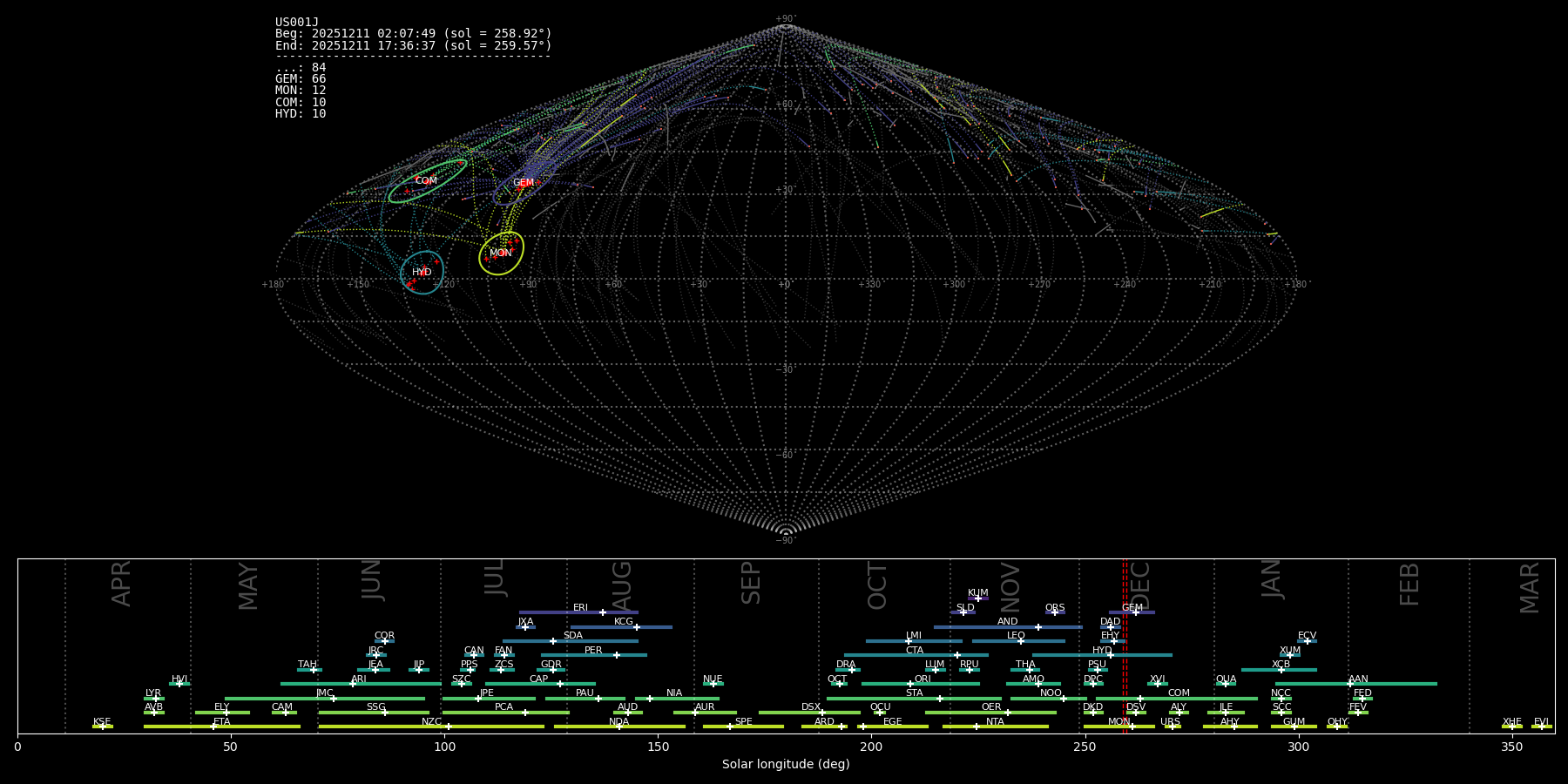Select the ORI shower bar

[921, 684]
